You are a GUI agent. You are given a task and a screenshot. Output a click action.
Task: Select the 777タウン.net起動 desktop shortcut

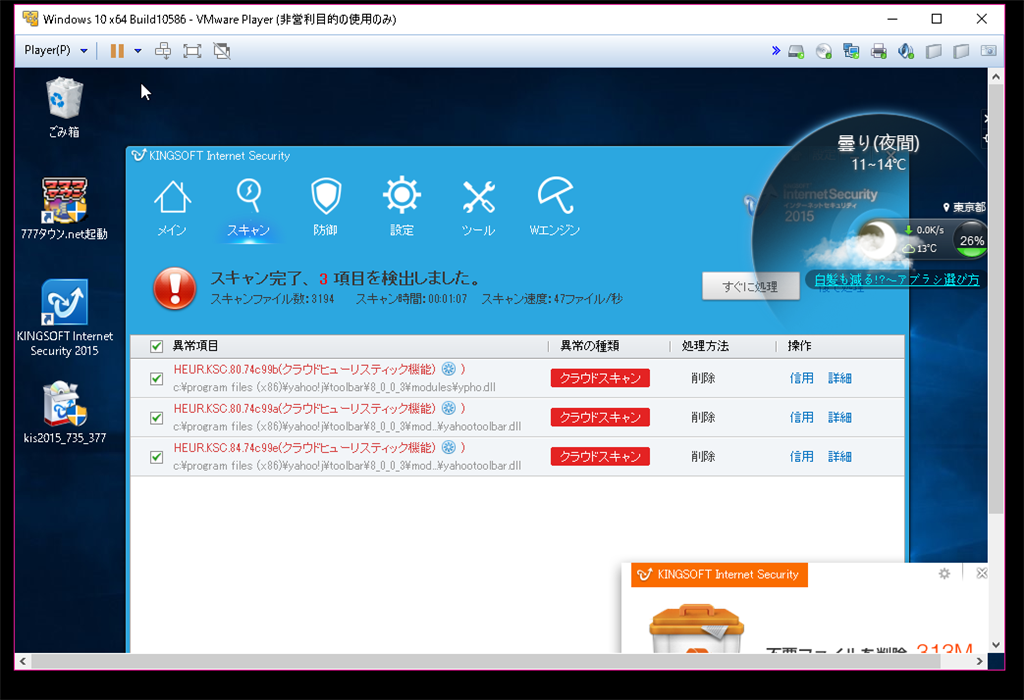click(64, 209)
